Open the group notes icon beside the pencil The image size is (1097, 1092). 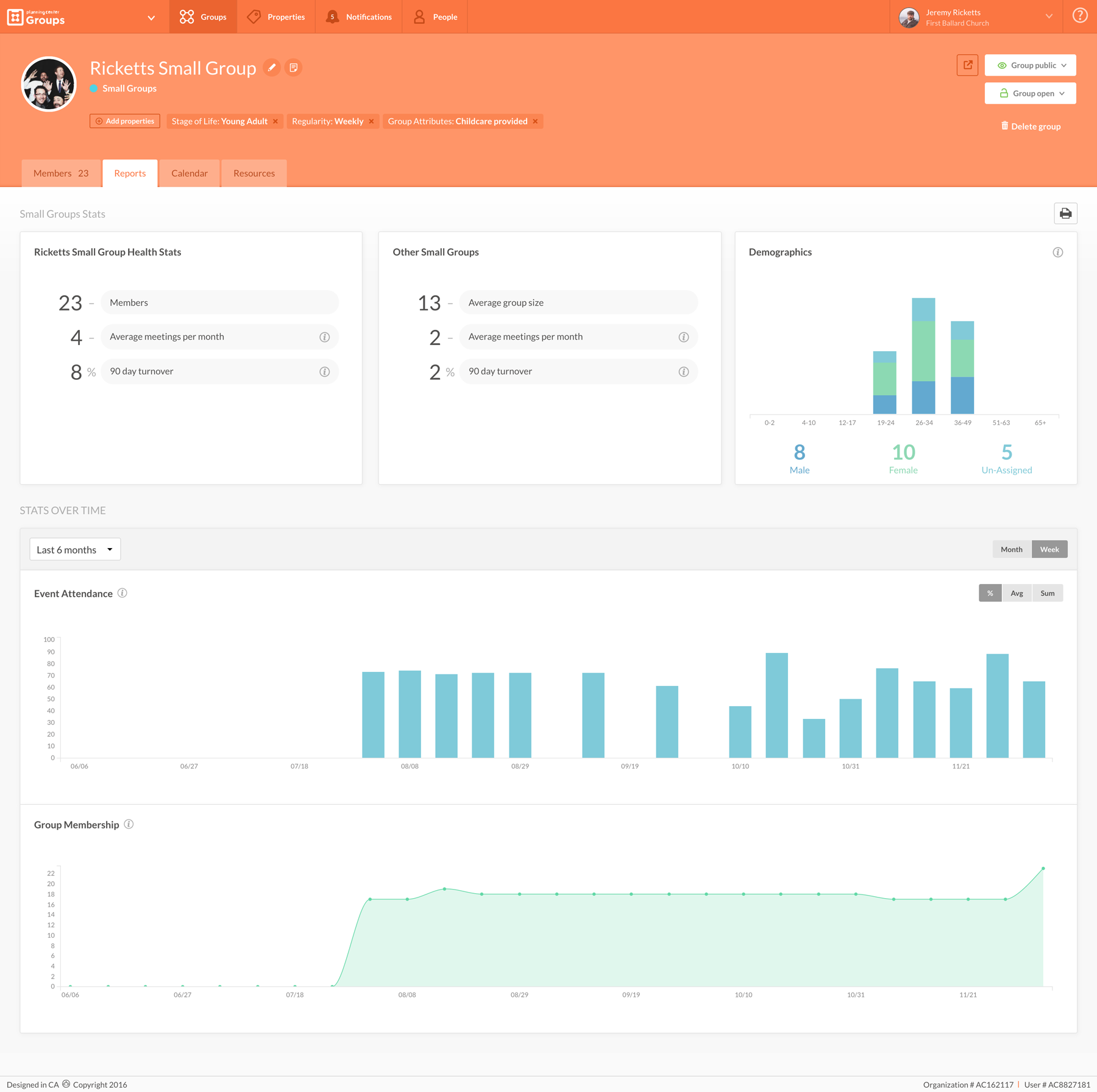[294, 67]
